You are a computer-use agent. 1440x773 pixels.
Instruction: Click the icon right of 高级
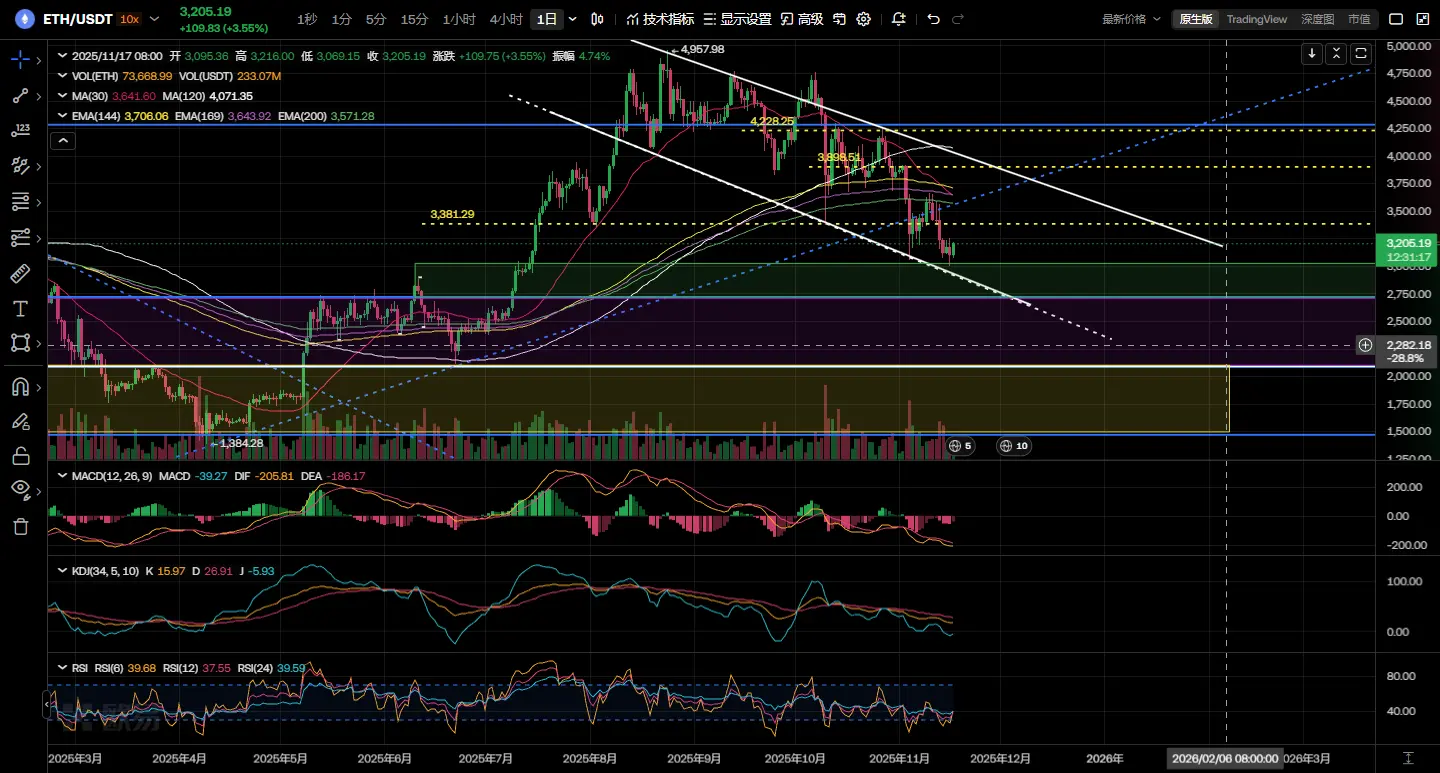839,19
